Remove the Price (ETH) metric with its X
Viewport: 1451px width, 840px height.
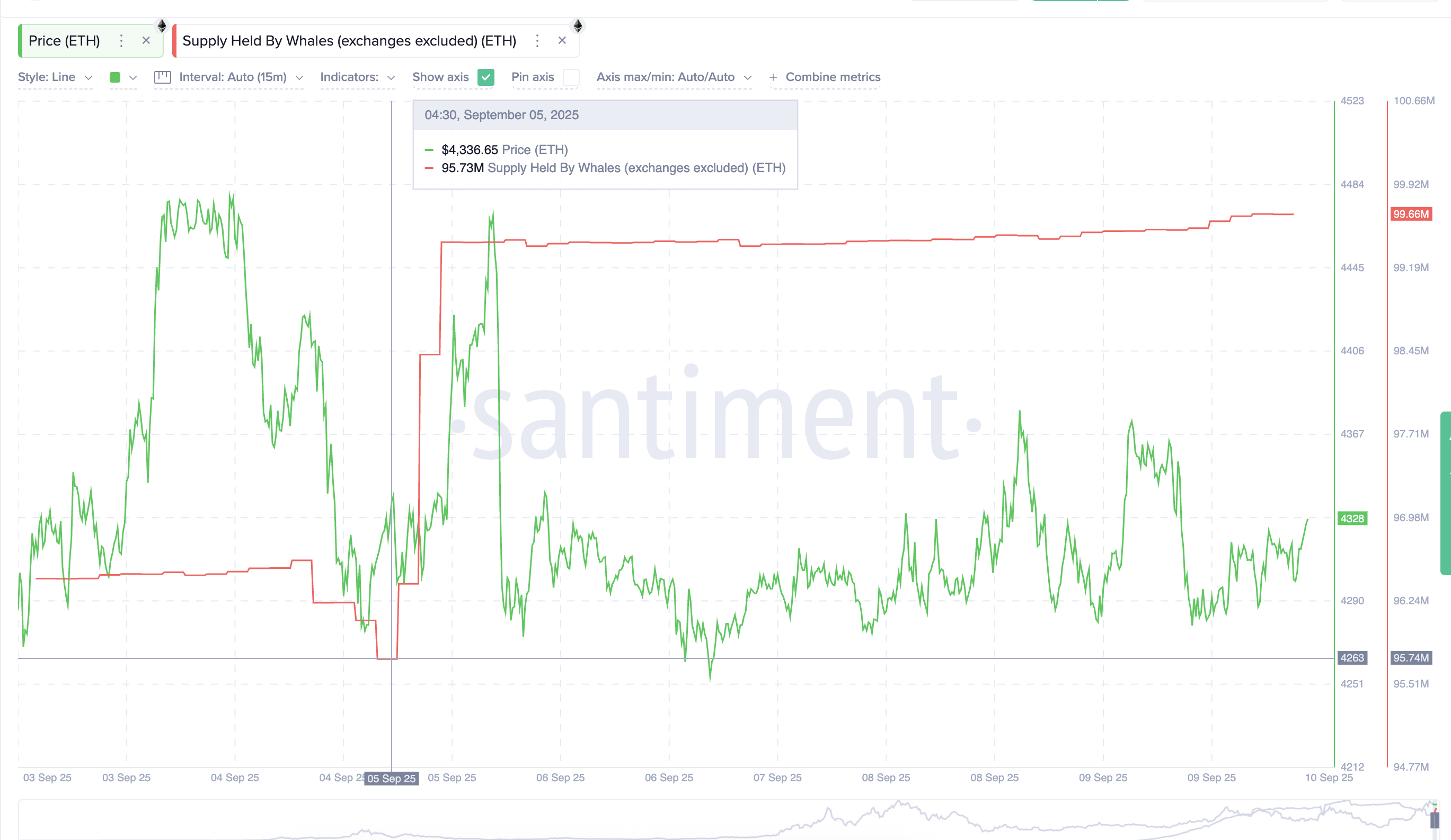click(x=146, y=40)
